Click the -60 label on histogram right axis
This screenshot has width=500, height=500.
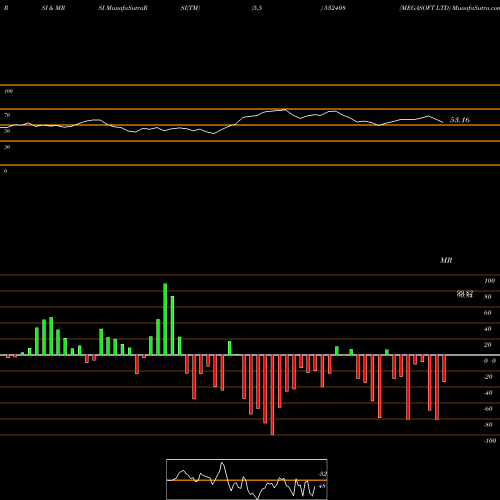[488, 409]
